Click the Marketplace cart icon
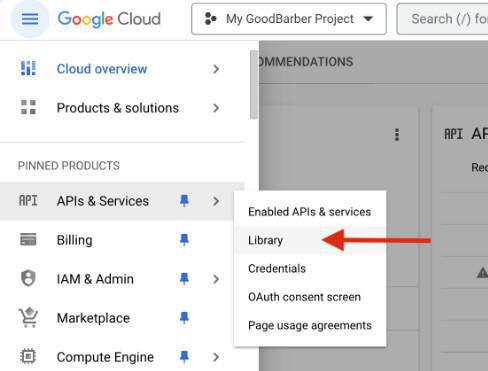The height and width of the screenshot is (371, 488). [x=28, y=317]
